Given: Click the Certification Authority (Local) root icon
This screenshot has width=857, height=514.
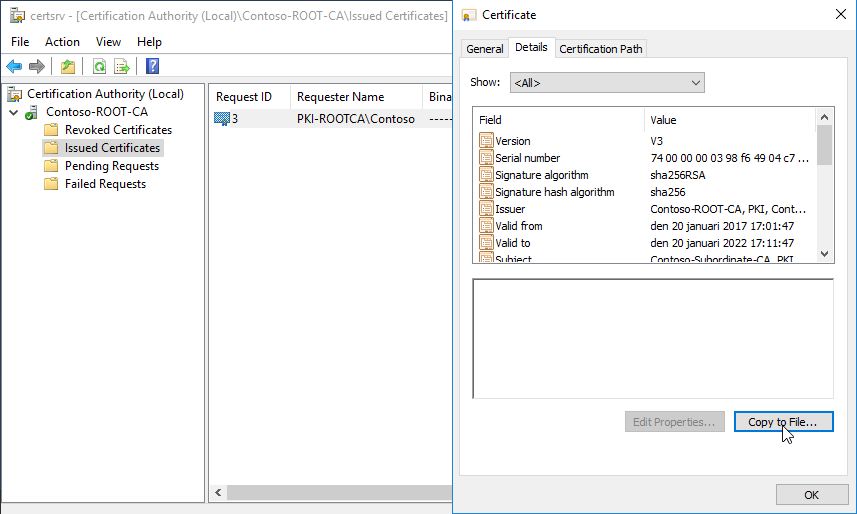Looking at the screenshot, I should point(15,94).
